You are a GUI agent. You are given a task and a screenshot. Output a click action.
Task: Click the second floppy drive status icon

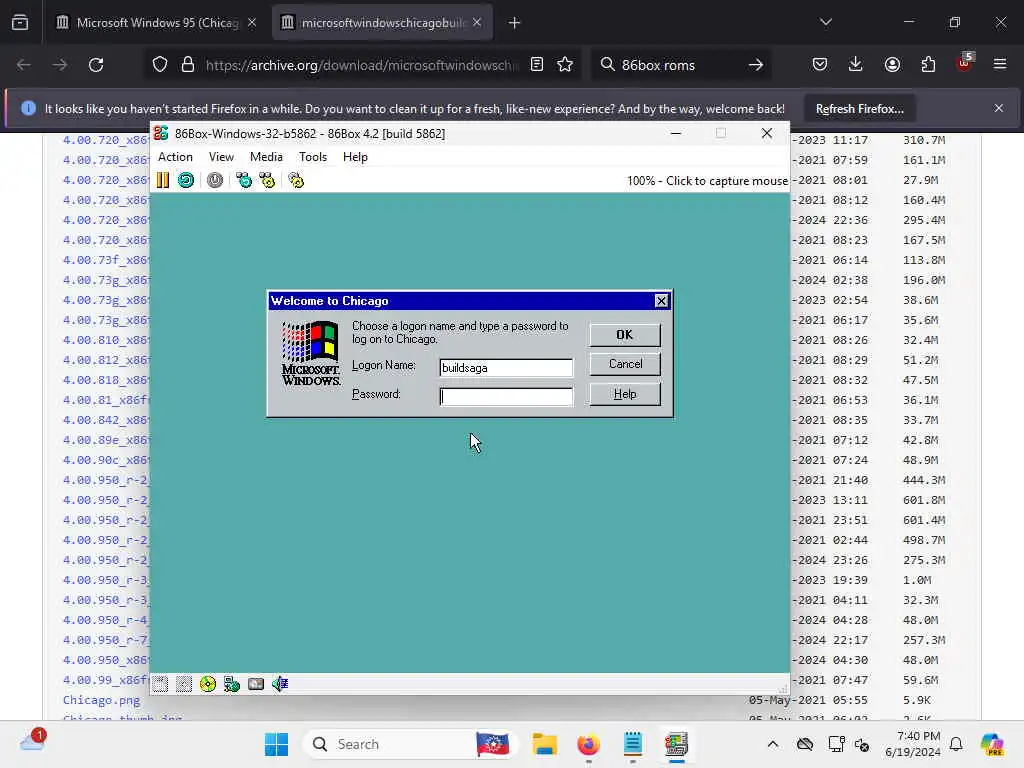[184, 684]
